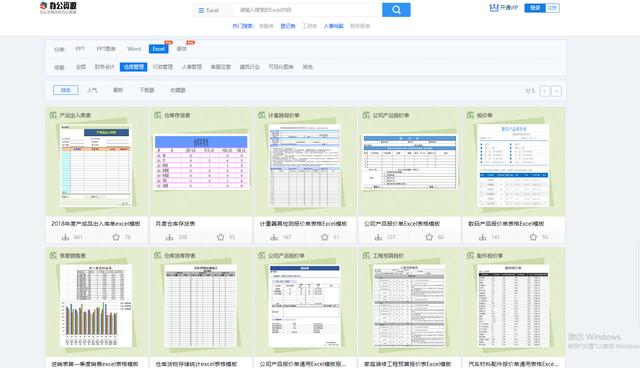The image size is (640, 368).
Task: Focus the search keyword input field
Action: [x=307, y=10]
